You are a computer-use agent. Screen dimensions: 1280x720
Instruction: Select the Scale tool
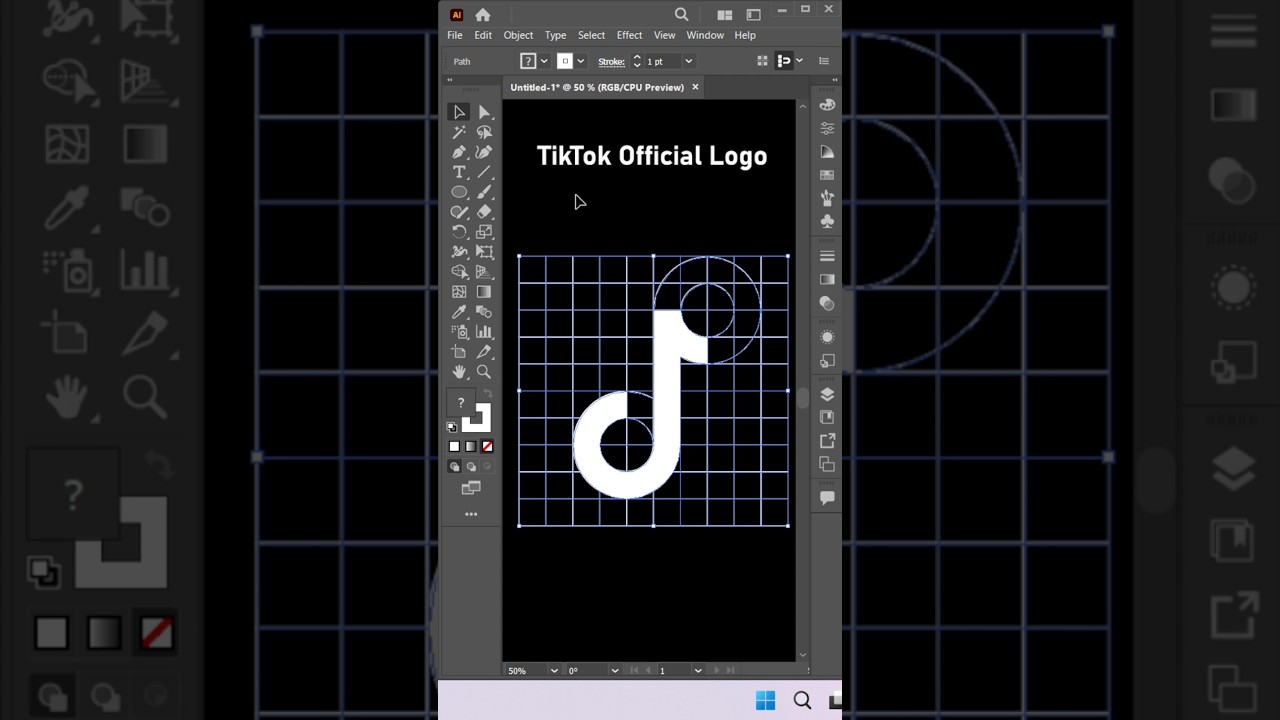tap(484, 232)
